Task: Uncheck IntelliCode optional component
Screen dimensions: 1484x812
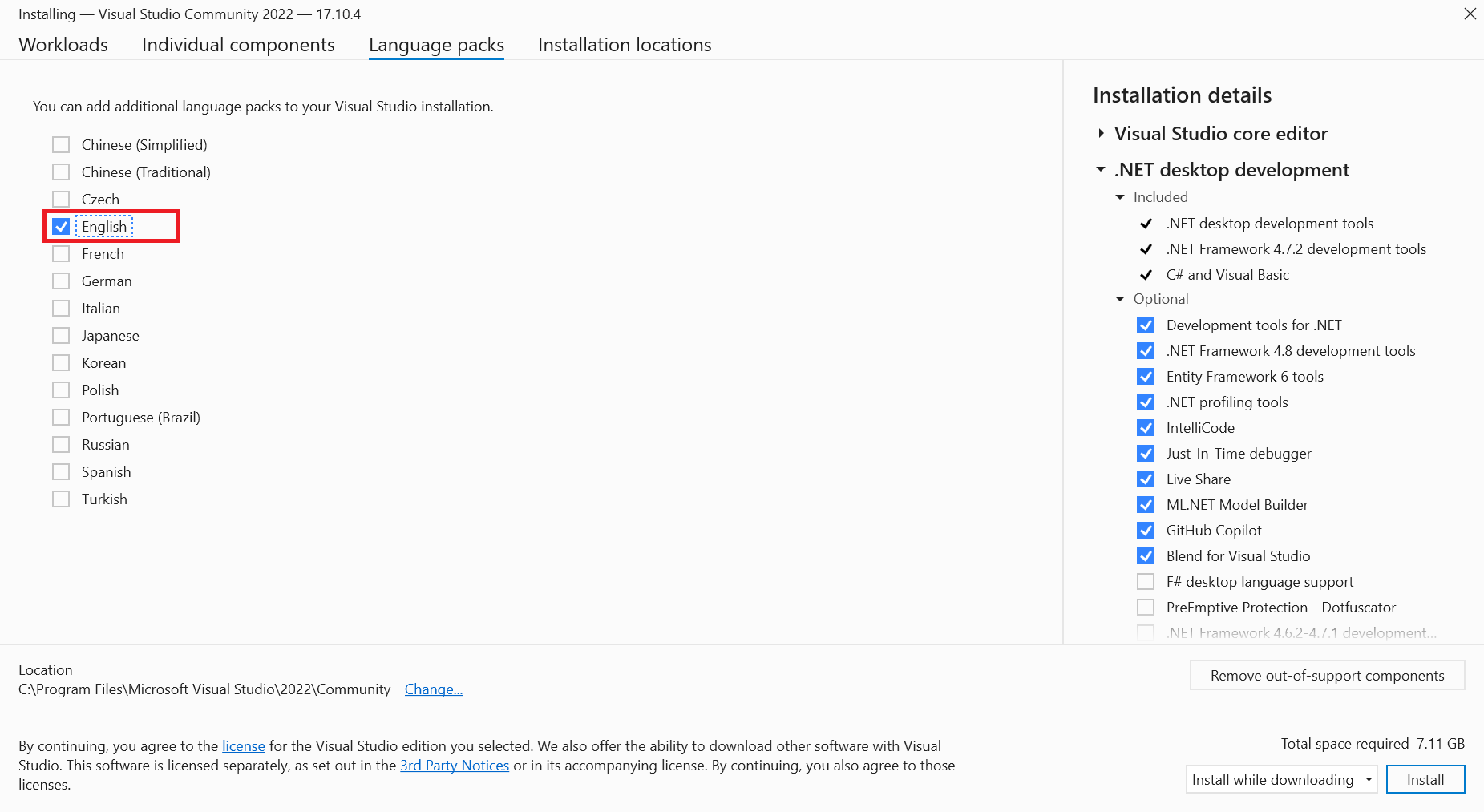Action: (1146, 428)
